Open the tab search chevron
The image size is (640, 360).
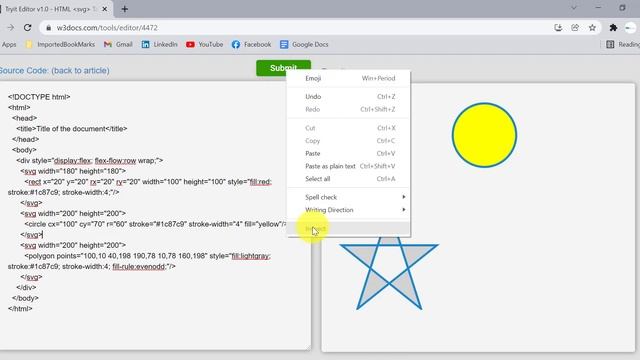[x=573, y=8]
